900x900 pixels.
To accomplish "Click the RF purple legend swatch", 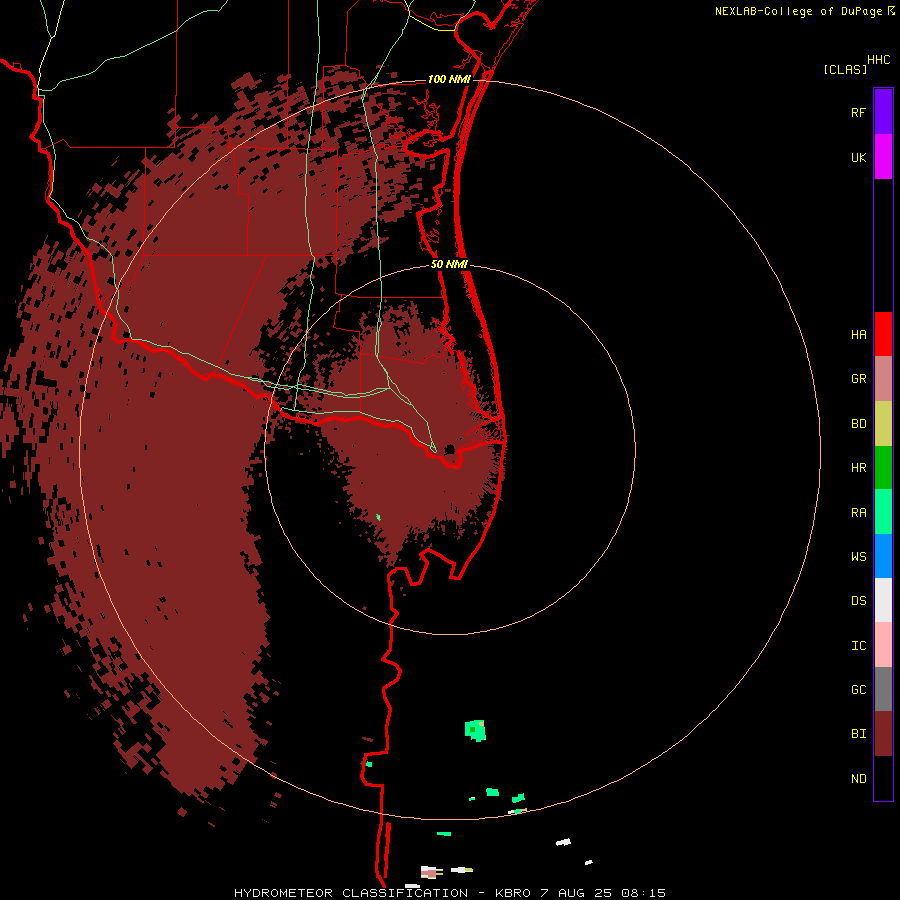I will pyautogui.click(x=883, y=111).
